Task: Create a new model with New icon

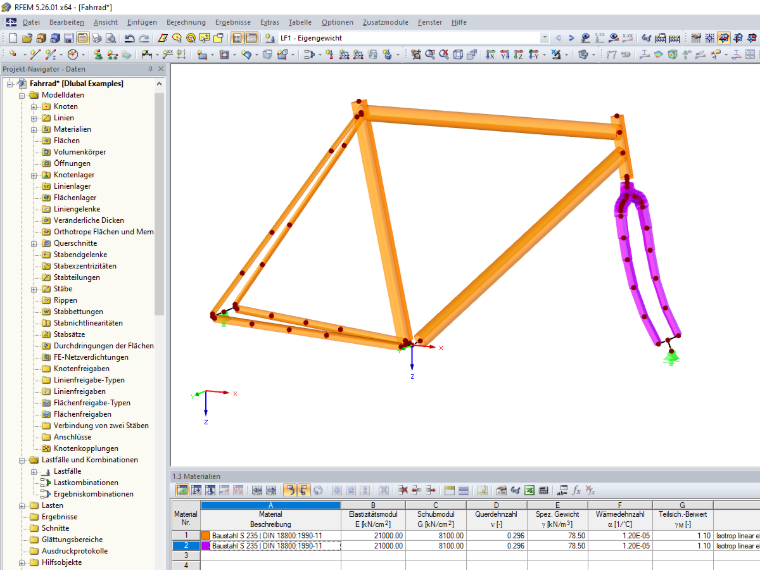Action: 13,38
